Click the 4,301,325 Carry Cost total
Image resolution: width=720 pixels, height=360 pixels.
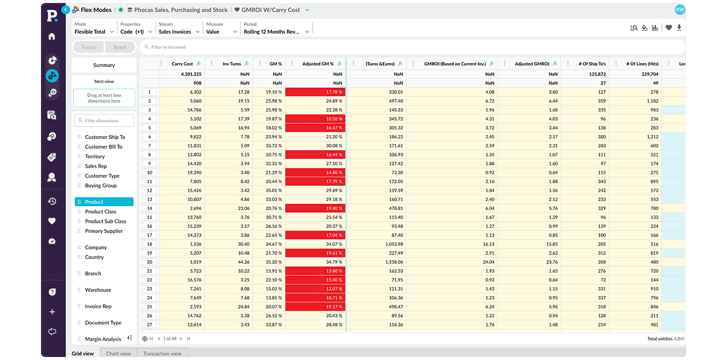pos(191,74)
